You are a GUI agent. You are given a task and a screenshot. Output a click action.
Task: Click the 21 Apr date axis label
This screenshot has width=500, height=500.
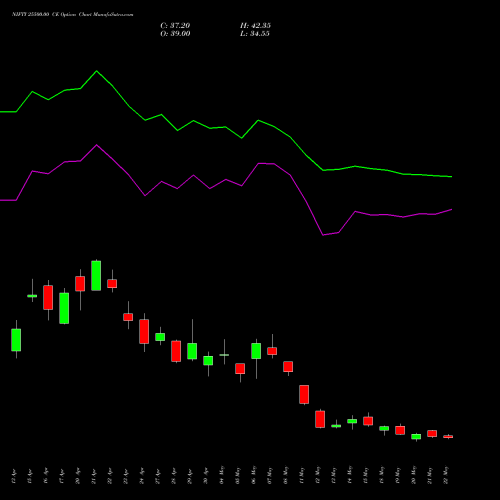94,477
